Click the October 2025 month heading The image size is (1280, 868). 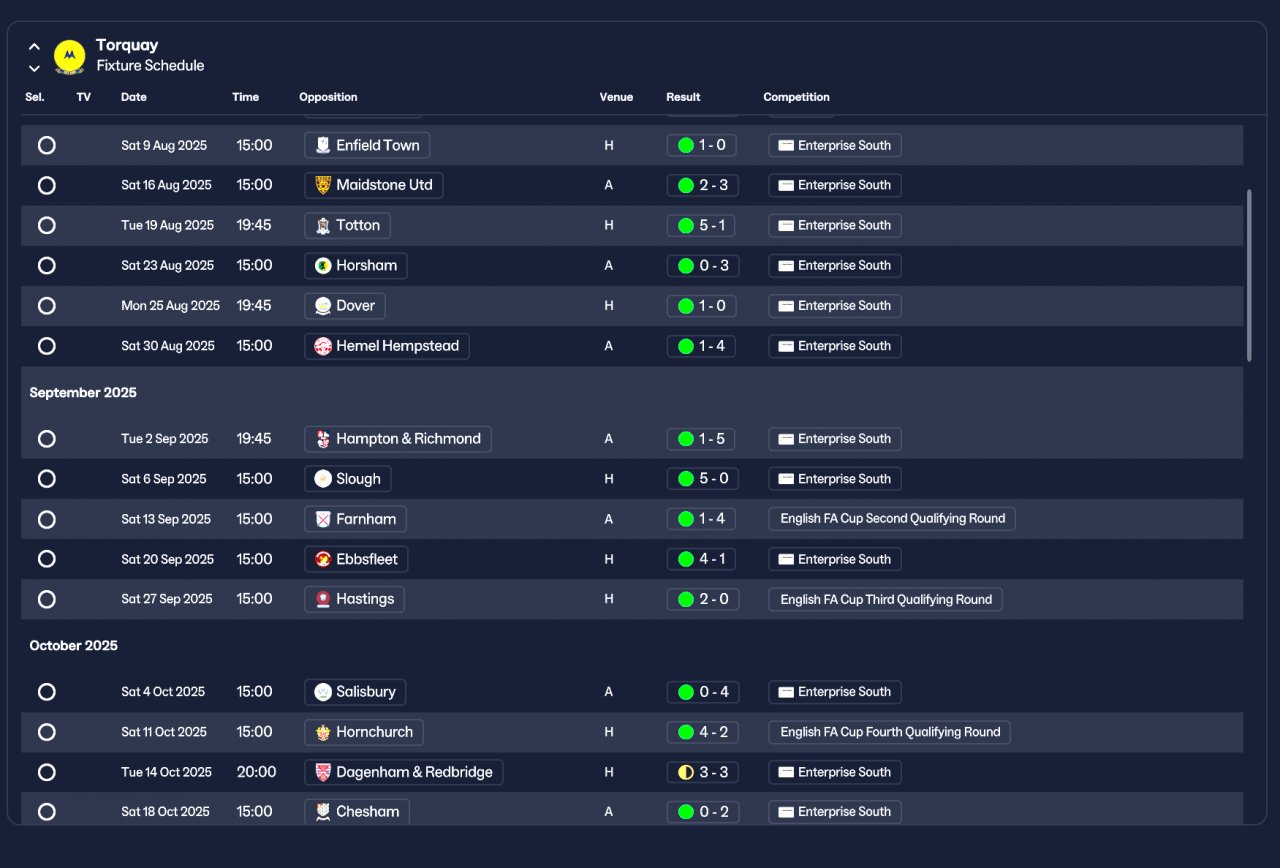73,645
